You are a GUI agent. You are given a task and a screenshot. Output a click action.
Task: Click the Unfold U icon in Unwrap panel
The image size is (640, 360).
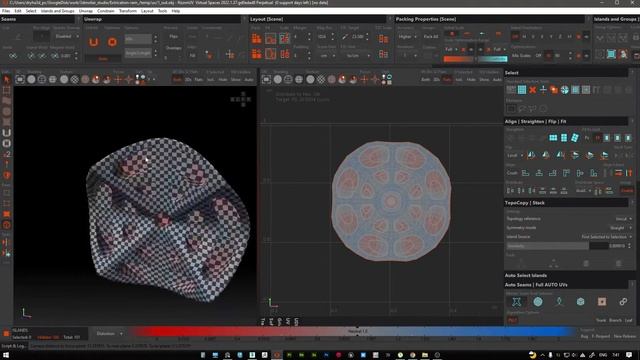point(93,42)
